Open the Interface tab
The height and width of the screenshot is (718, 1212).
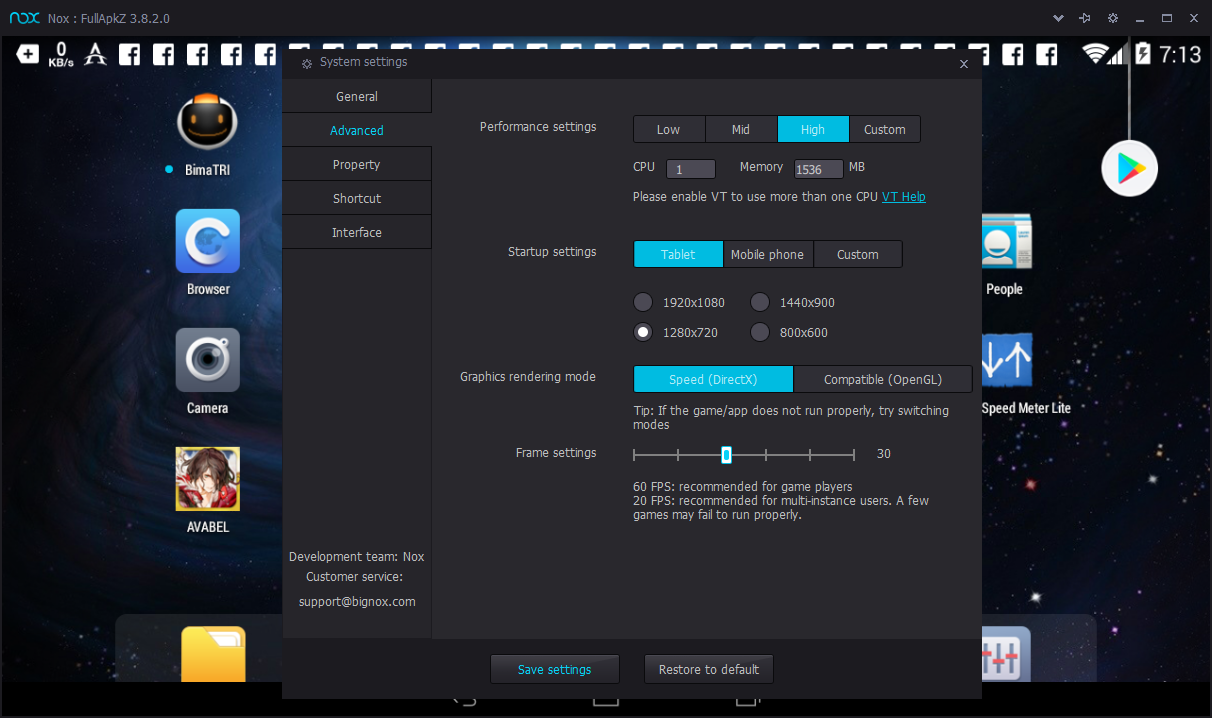pos(357,232)
